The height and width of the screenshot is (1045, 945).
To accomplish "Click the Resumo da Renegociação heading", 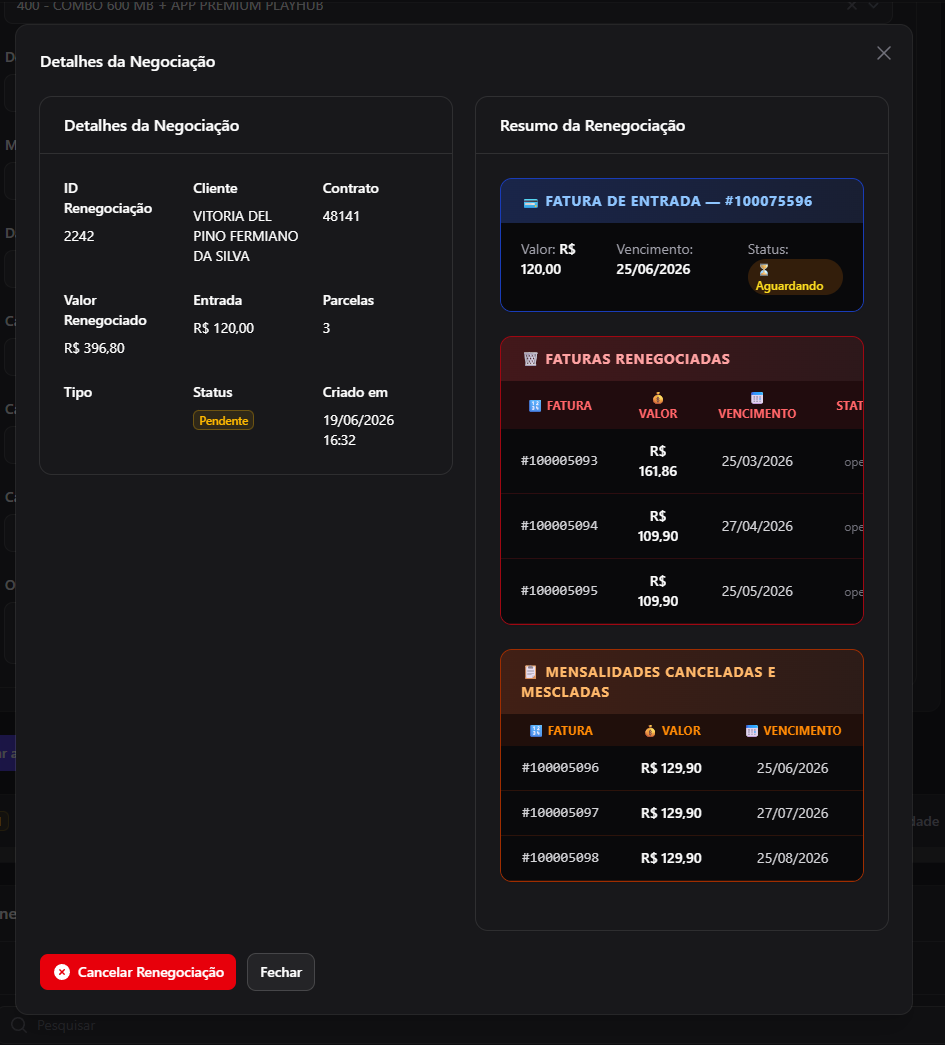I will (x=592, y=126).
